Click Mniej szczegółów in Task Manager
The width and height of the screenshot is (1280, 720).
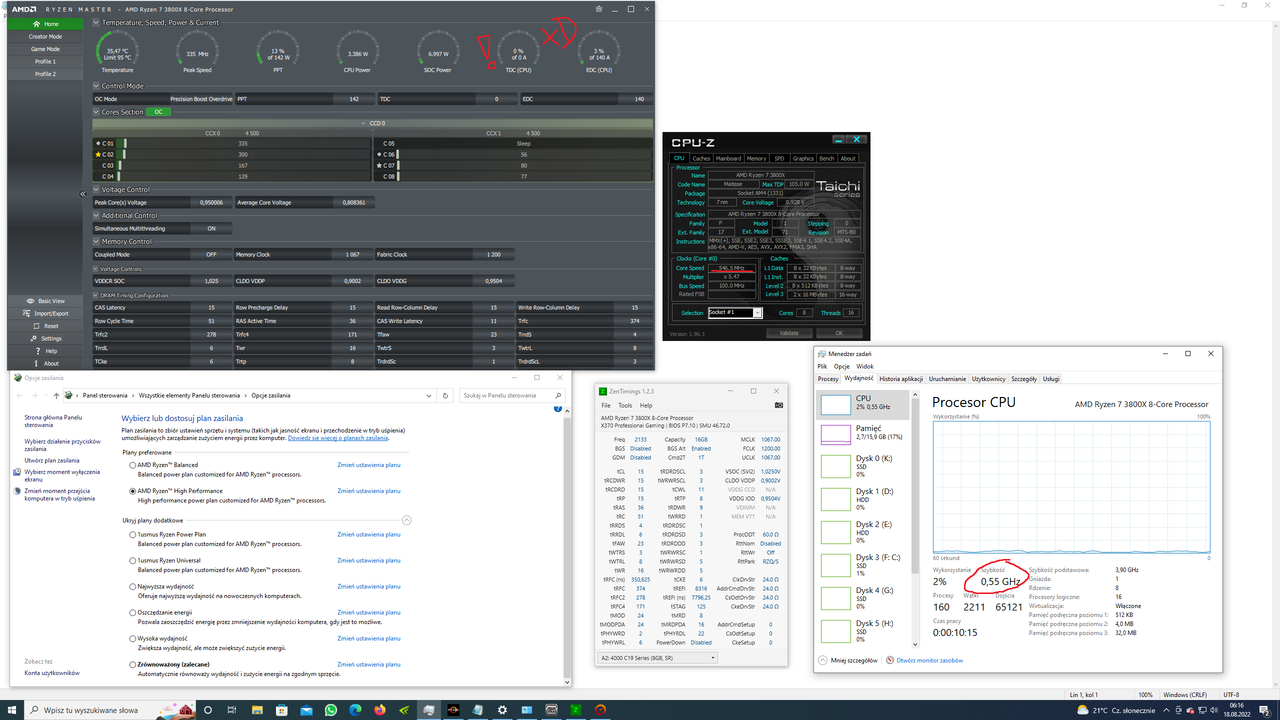click(848, 661)
